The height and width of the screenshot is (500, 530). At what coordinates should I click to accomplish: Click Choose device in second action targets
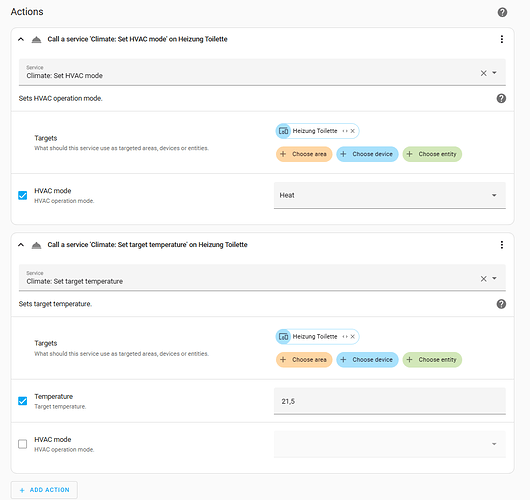(x=367, y=360)
